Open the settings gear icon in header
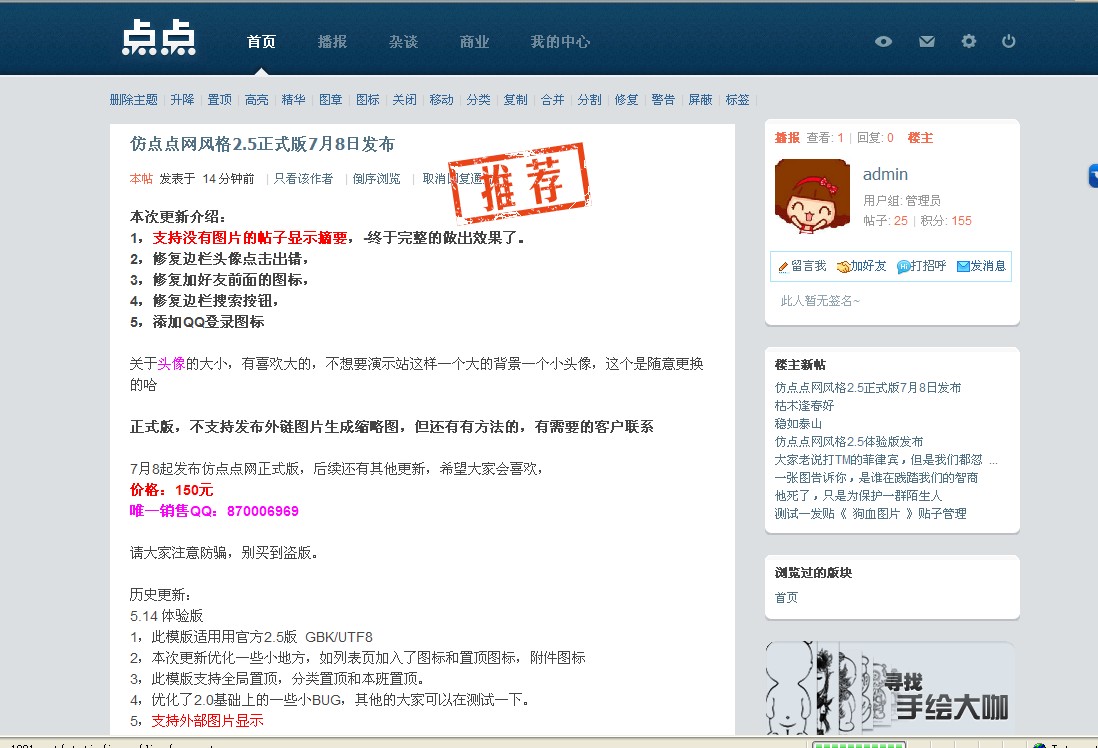Screen dimensions: 1098x748 (x=968, y=41)
